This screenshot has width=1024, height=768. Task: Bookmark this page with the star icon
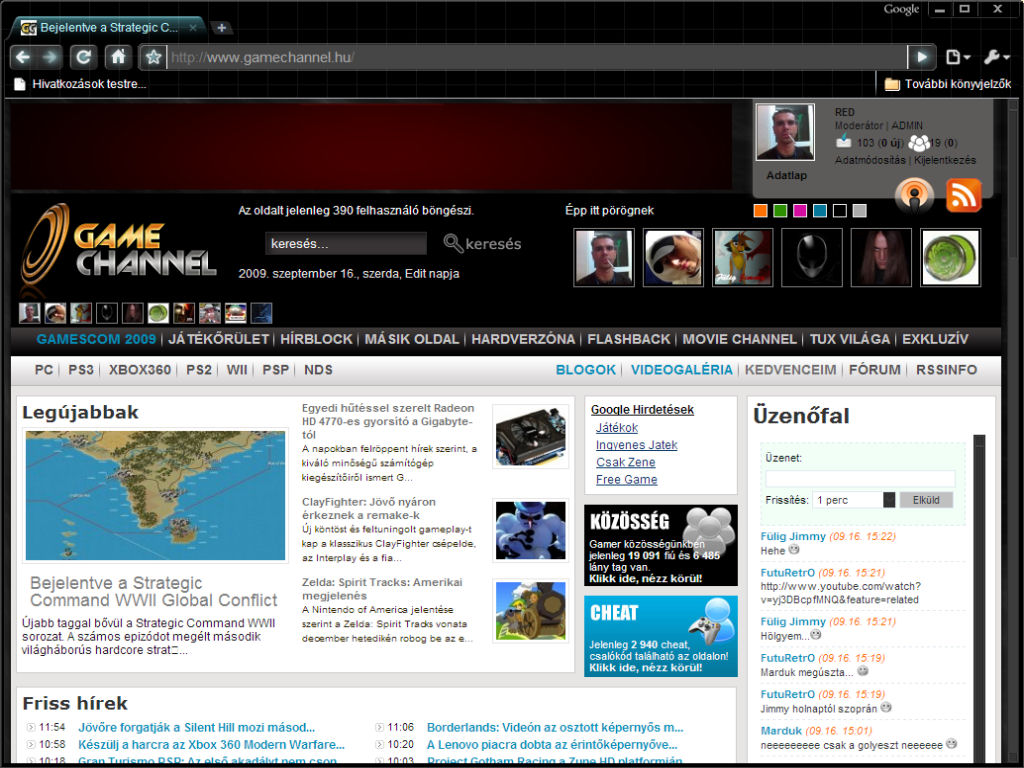coord(152,57)
